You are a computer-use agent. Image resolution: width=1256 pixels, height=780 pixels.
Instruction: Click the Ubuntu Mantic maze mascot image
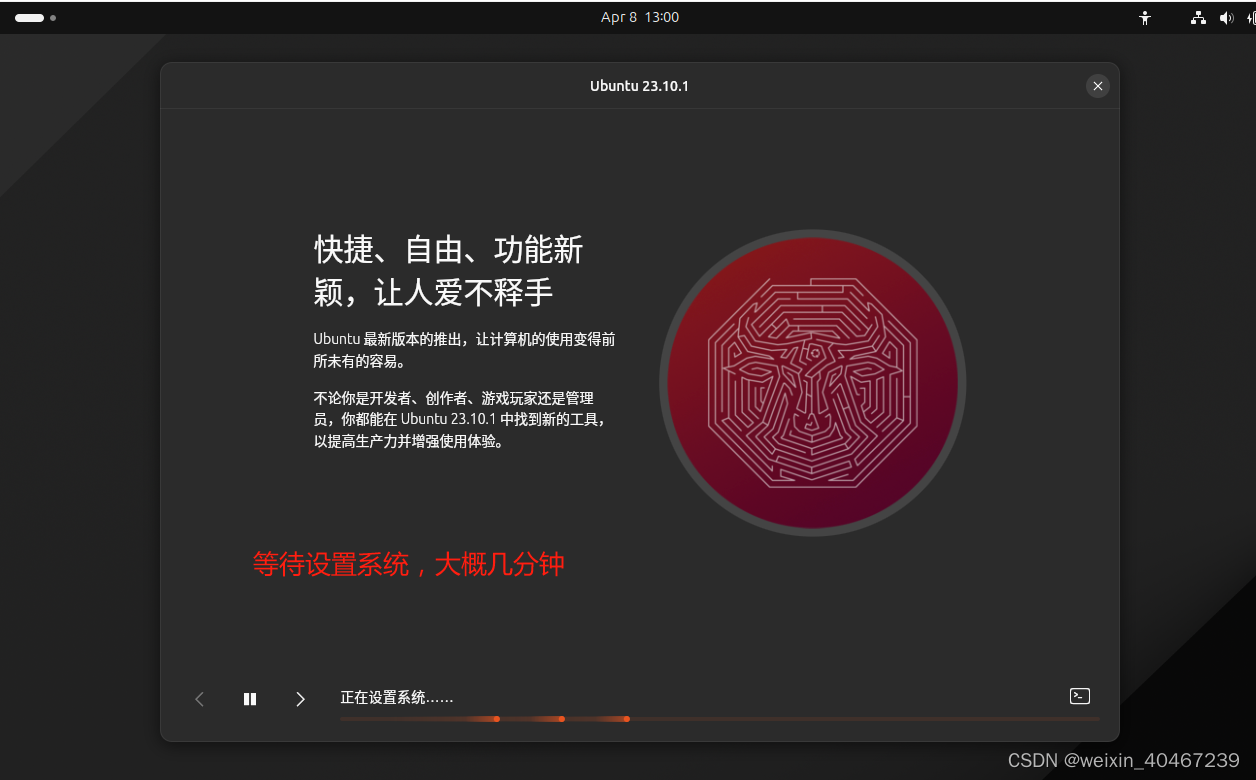(x=812, y=383)
